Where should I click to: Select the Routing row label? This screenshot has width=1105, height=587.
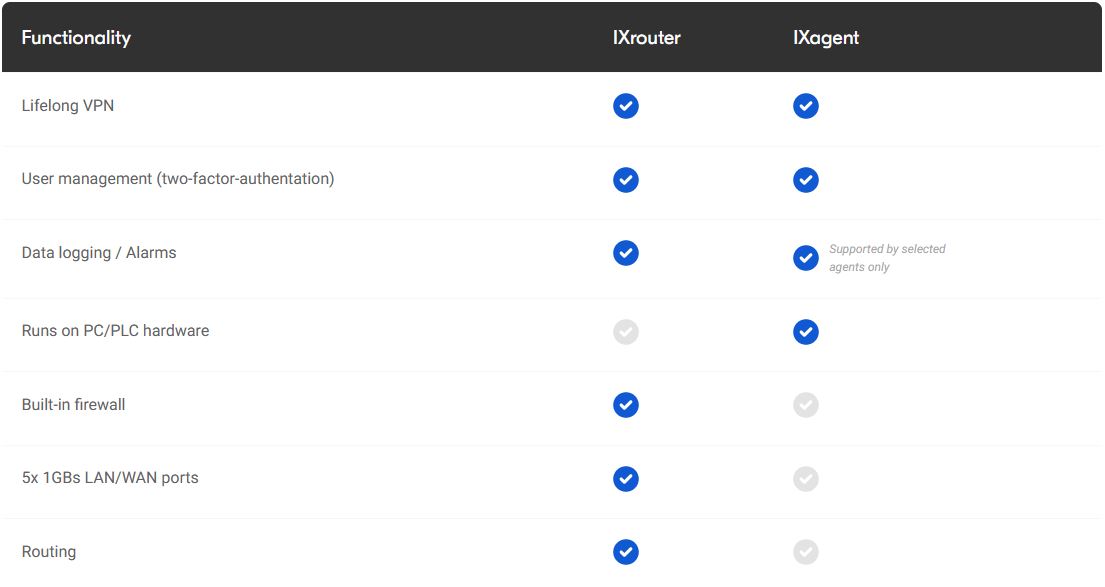49,552
